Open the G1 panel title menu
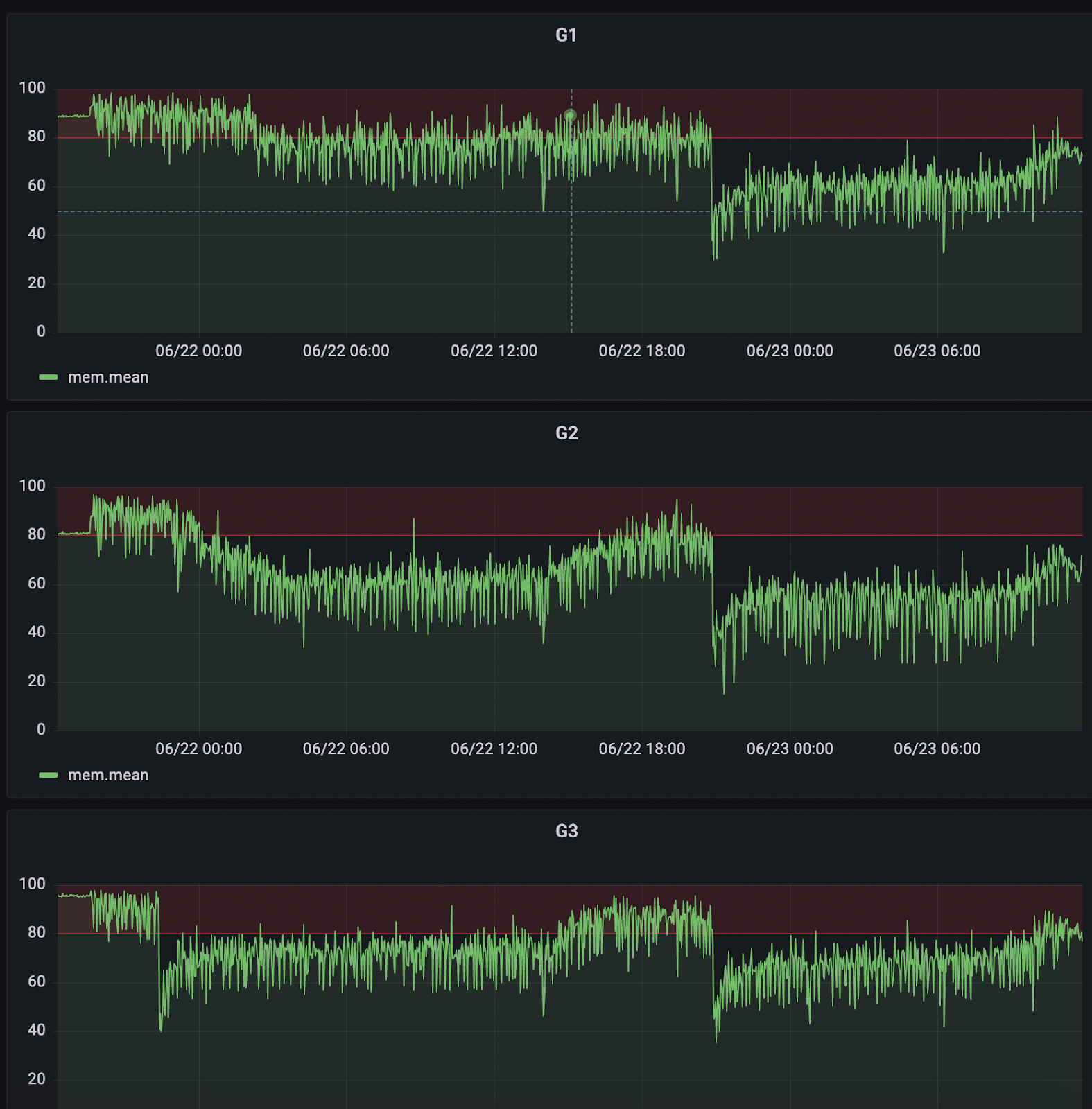 [566, 35]
